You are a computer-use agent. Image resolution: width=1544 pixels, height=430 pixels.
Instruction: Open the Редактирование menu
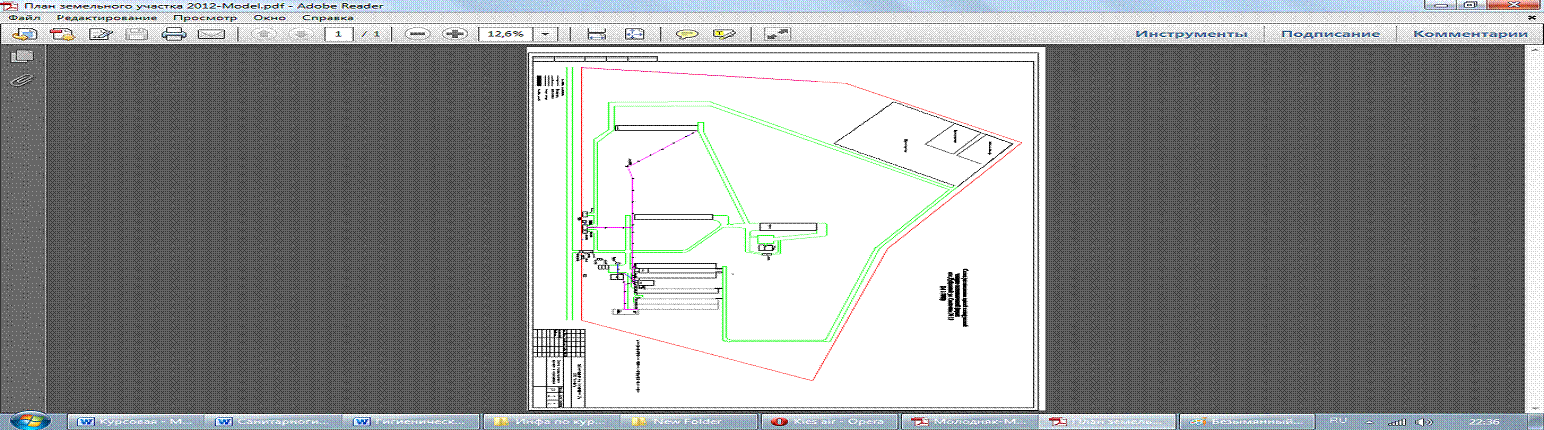(107, 18)
